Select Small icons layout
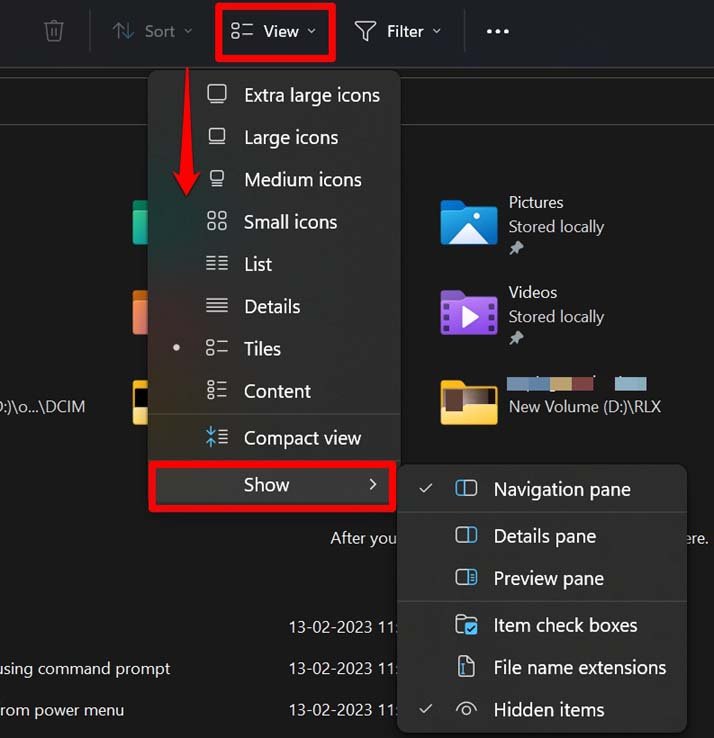The height and width of the screenshot is (738, 714). 290,222
